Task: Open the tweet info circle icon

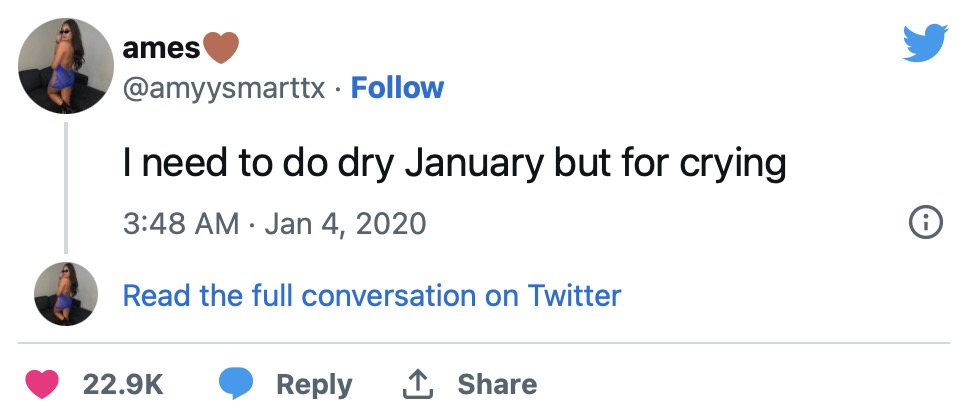Action: click(x=925, y=223)
